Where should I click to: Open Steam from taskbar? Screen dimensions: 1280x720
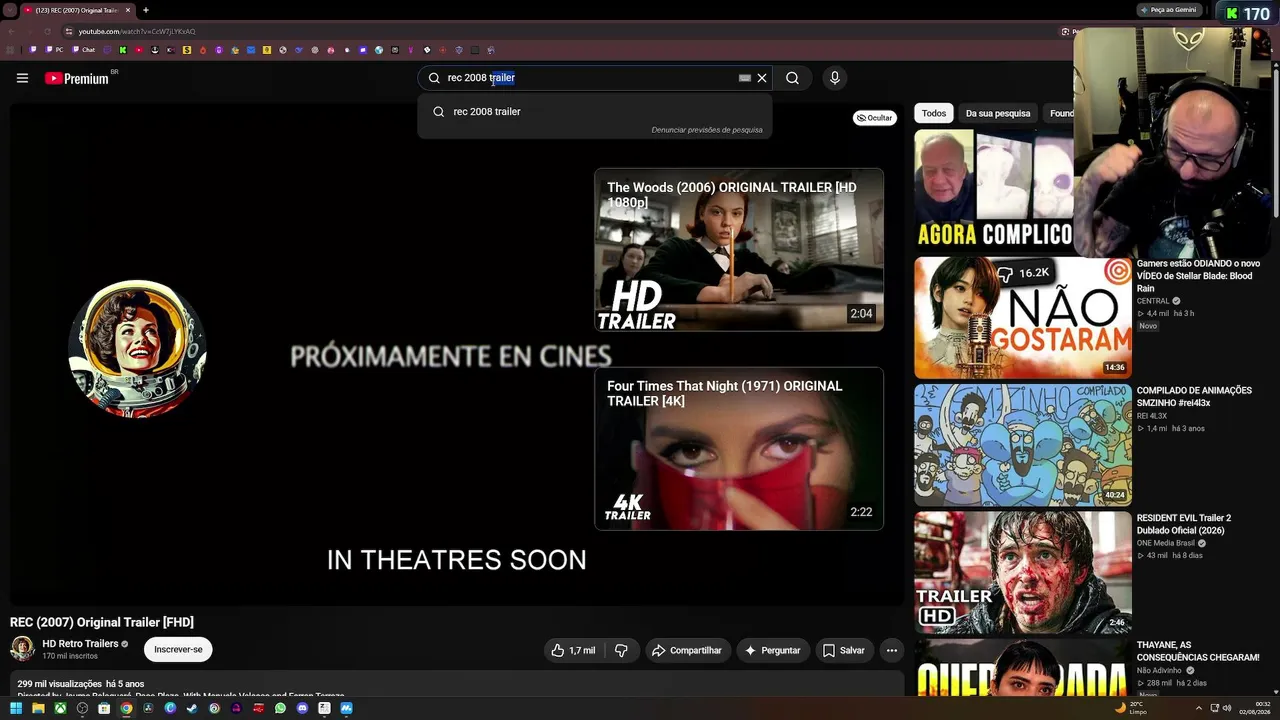point(192,708)
